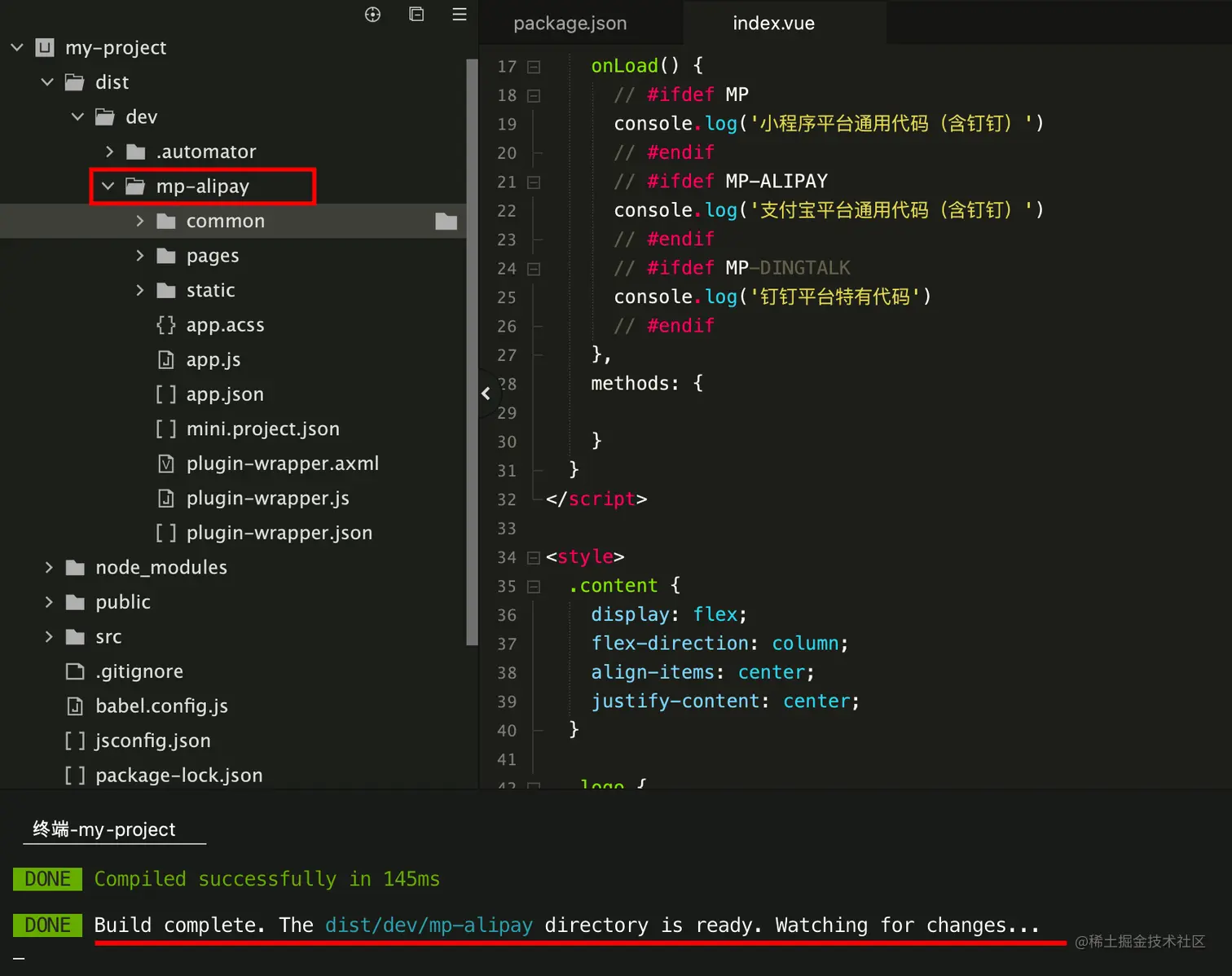Viewport: 1232px width, 976px height.
Task: Expand the static folder chevron
Action: [x=139, y=290]
